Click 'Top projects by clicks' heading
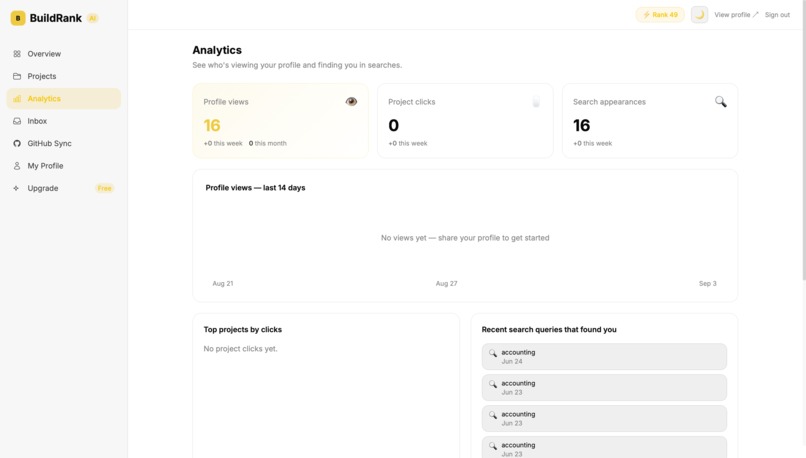Viewport: 806px width, 458px height. click(243, 329)
